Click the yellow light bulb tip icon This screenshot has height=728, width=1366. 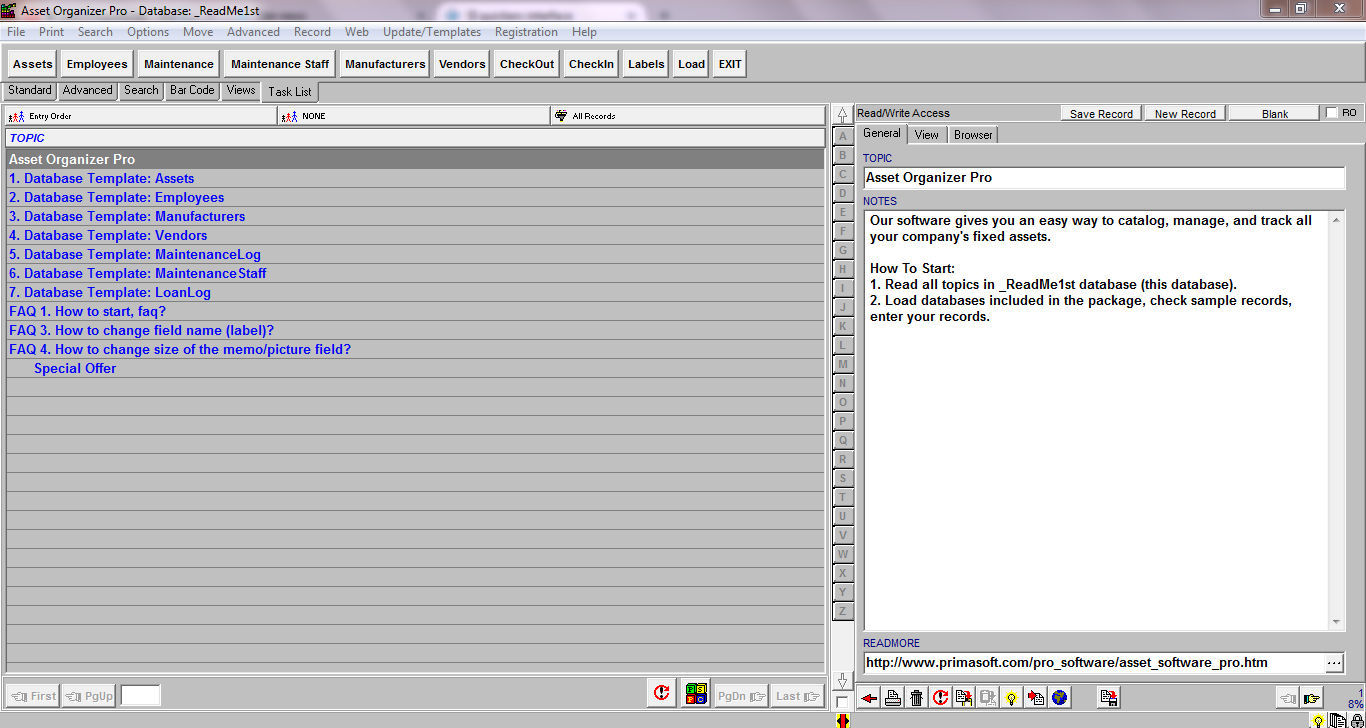pyautogui.click(x=1012, y=697)
